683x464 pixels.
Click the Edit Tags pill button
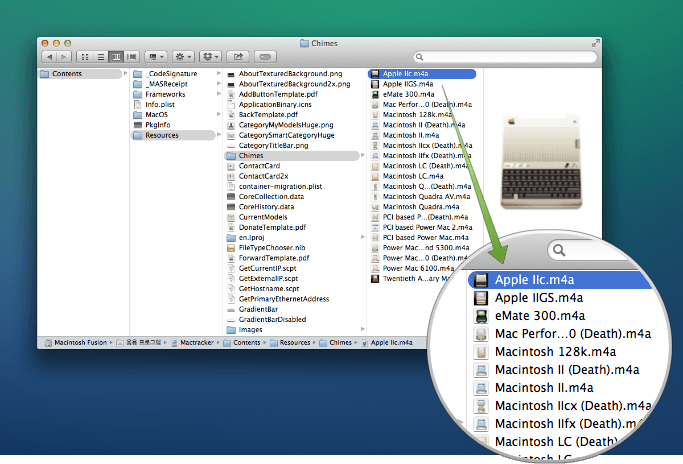tap(265, 57)
